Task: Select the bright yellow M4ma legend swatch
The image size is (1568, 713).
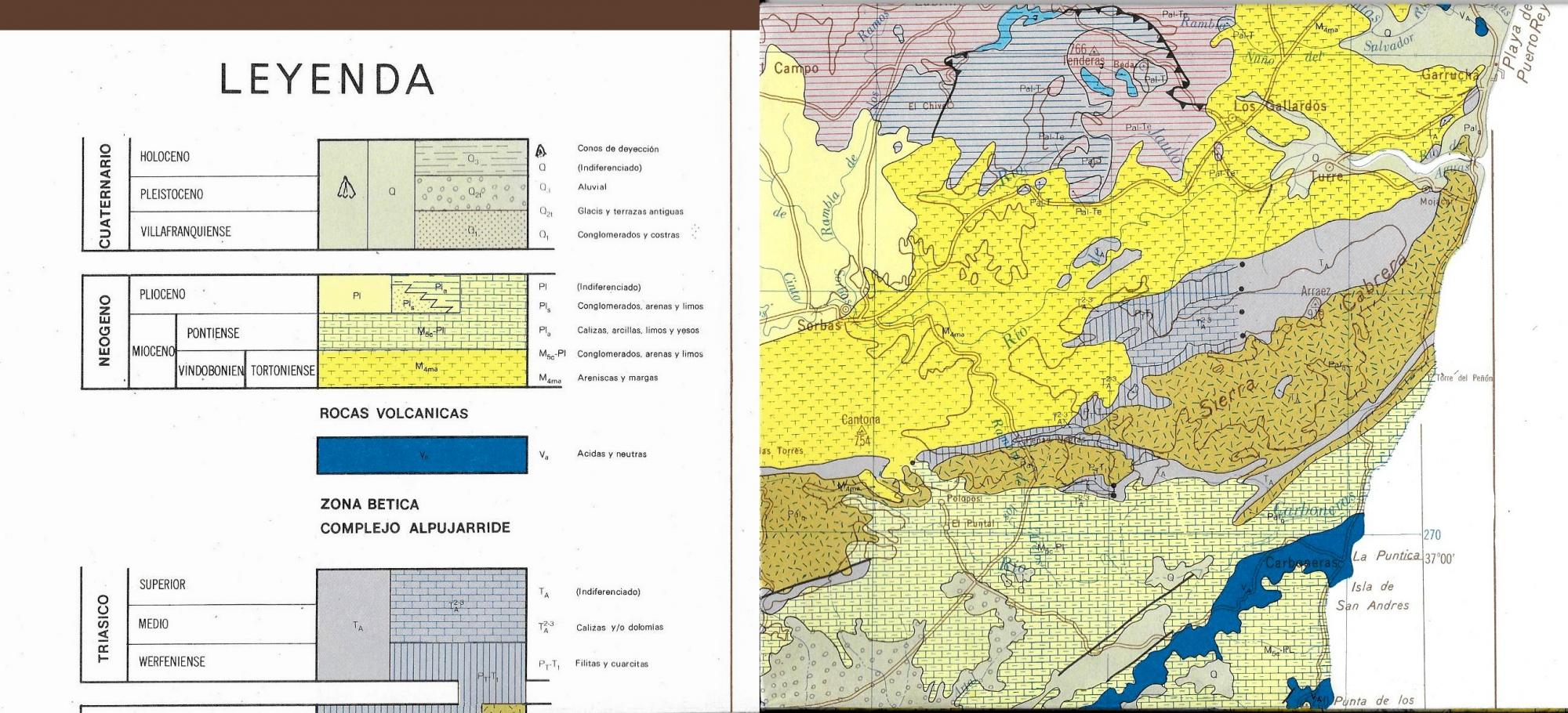Action: 423,368
